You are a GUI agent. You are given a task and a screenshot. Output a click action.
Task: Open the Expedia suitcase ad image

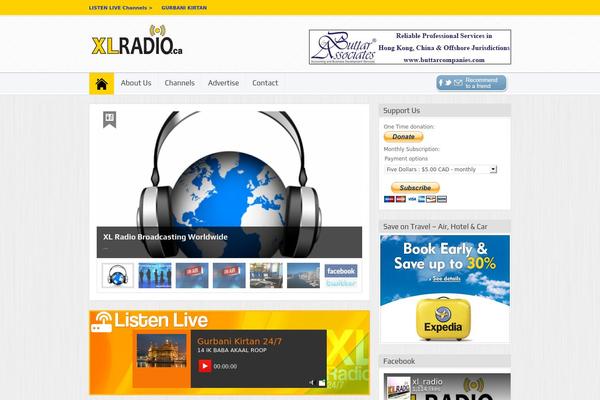coord(443,319)
